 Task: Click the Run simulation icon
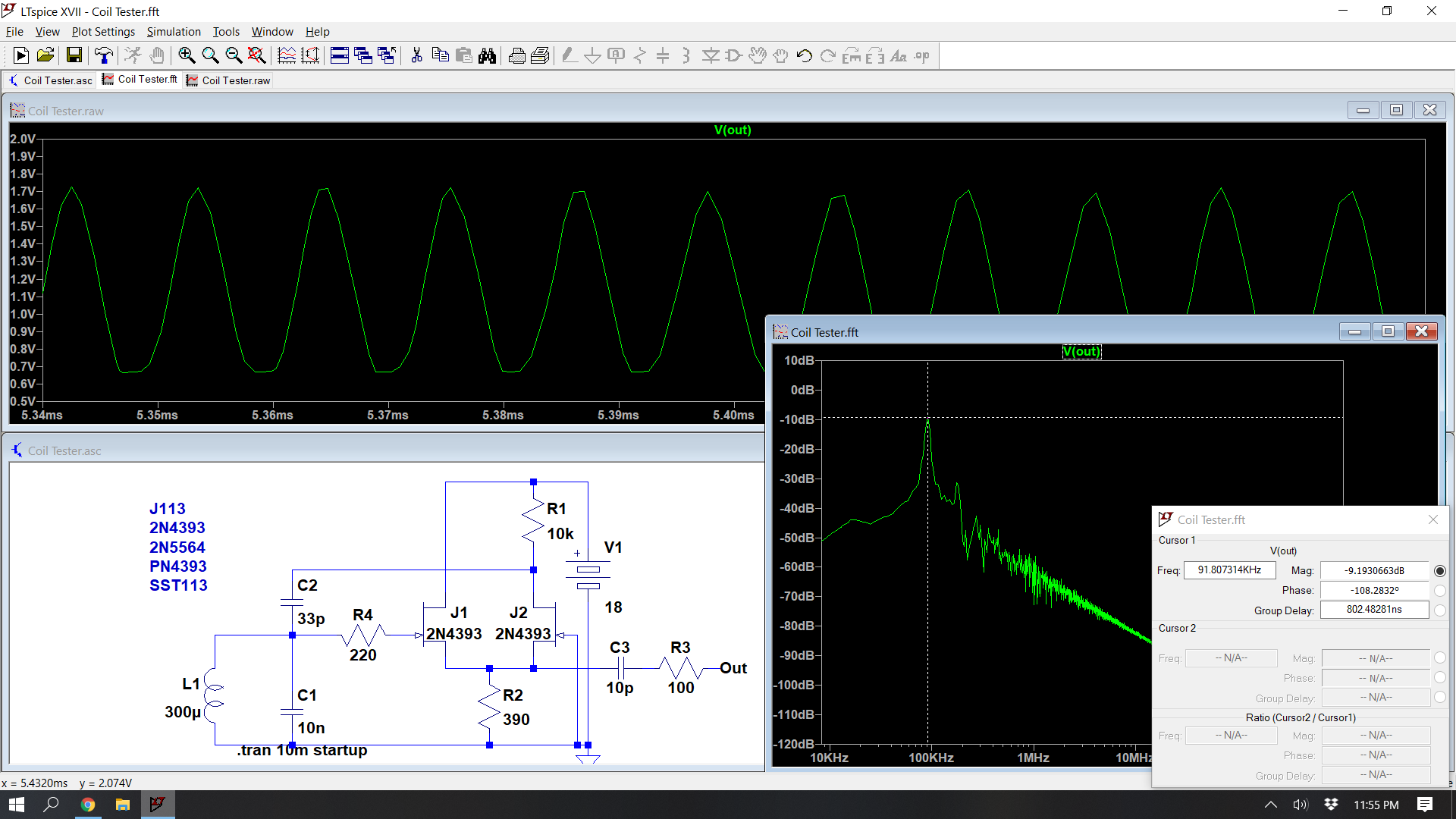tap(21, 55)
